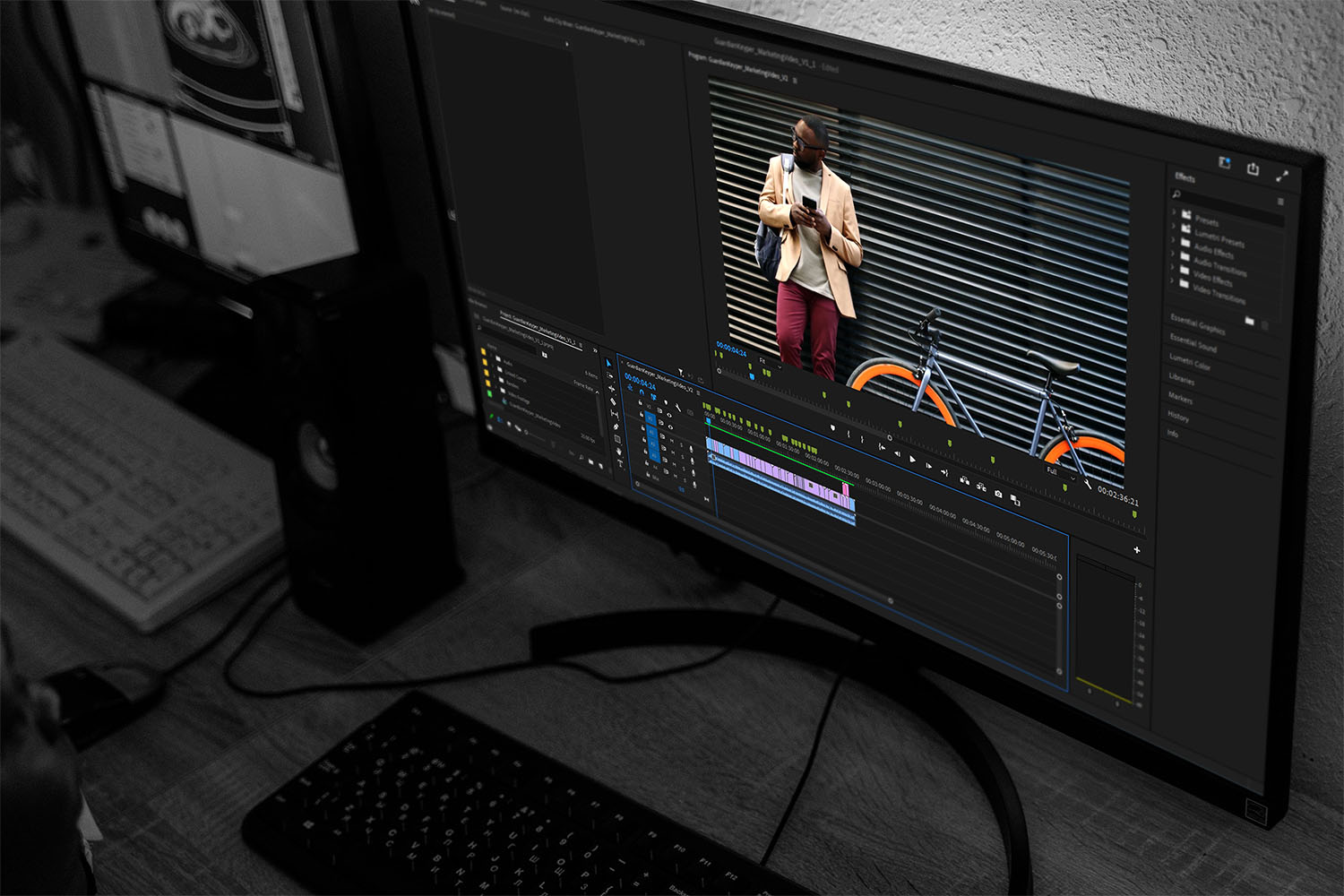Image resolution: width=1344 pixels, height=896 pixels.
Task: Open the Program monitor button editor plus
Action: pos(1137,550)
